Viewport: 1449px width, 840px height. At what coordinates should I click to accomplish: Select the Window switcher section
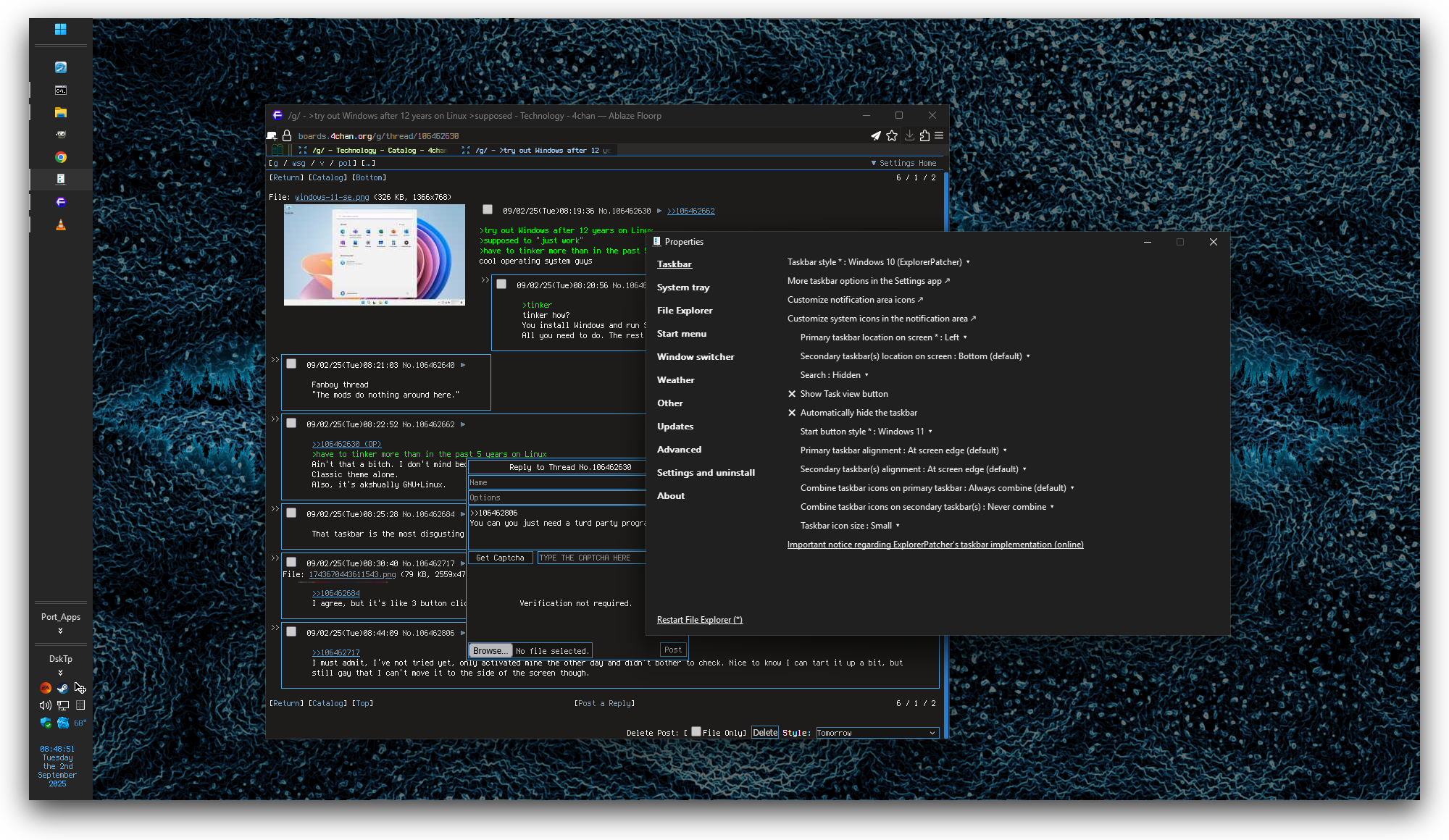point(696,357)
